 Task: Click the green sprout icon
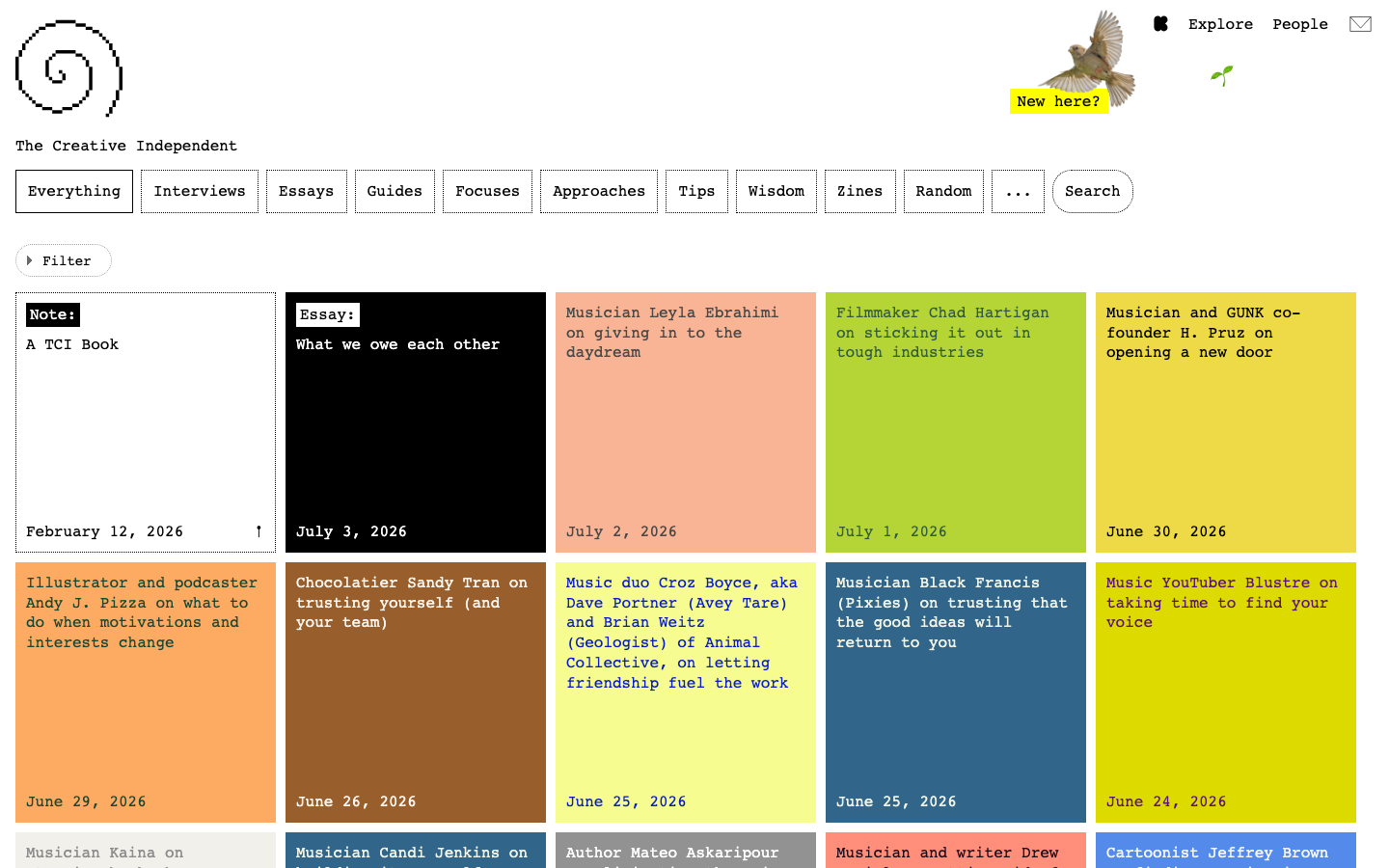coord(1222,76)
